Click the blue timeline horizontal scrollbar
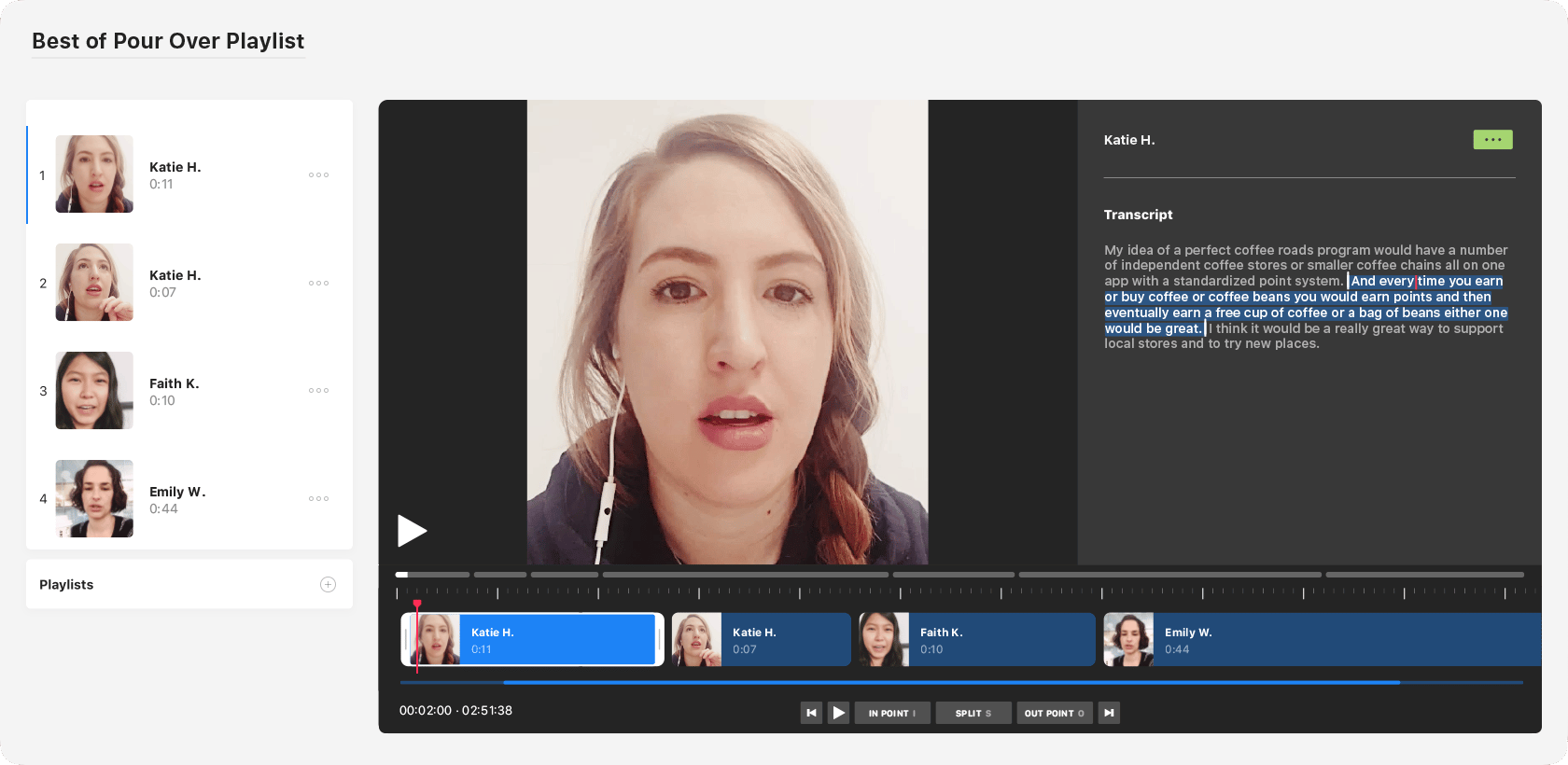The image size is (1568, 765). [x=951, y=683]
